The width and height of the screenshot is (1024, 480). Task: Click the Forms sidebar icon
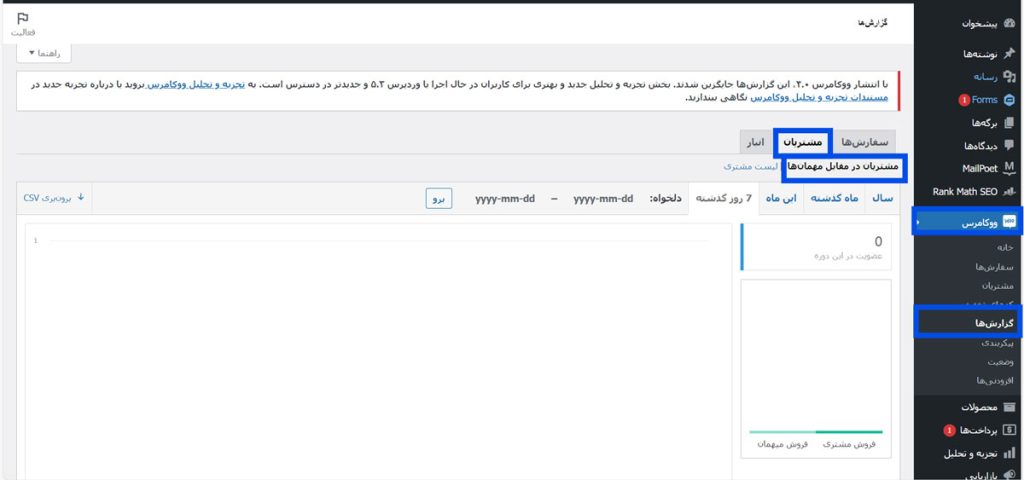(1009, 100)
